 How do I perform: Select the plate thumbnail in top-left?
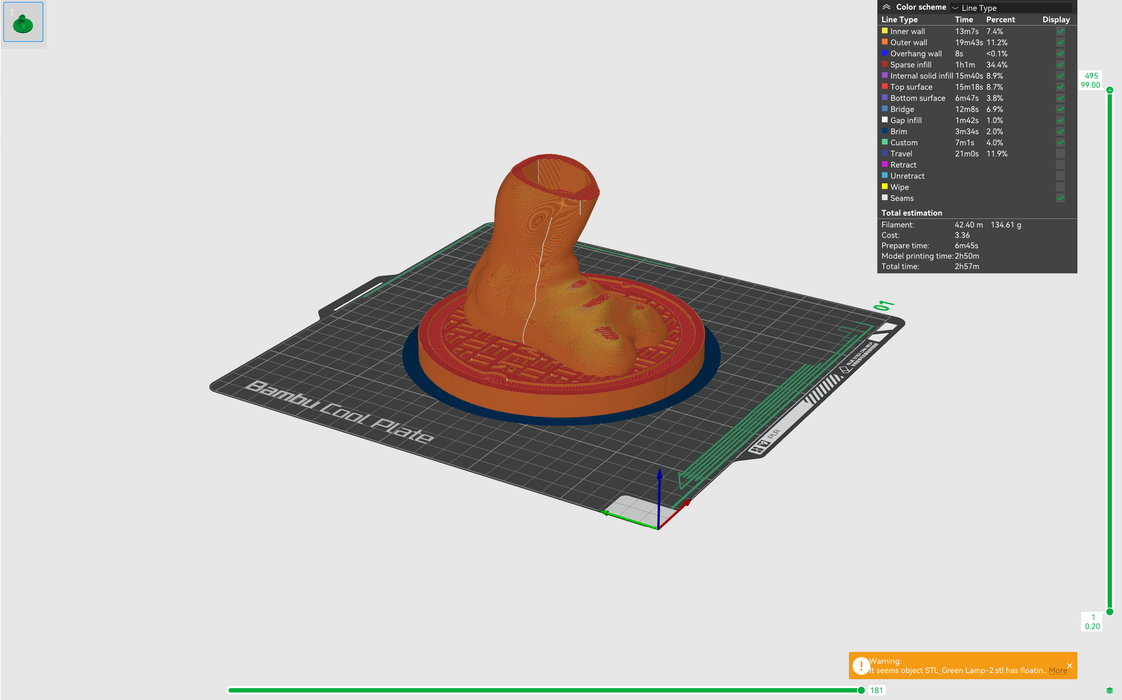(23, 22)
